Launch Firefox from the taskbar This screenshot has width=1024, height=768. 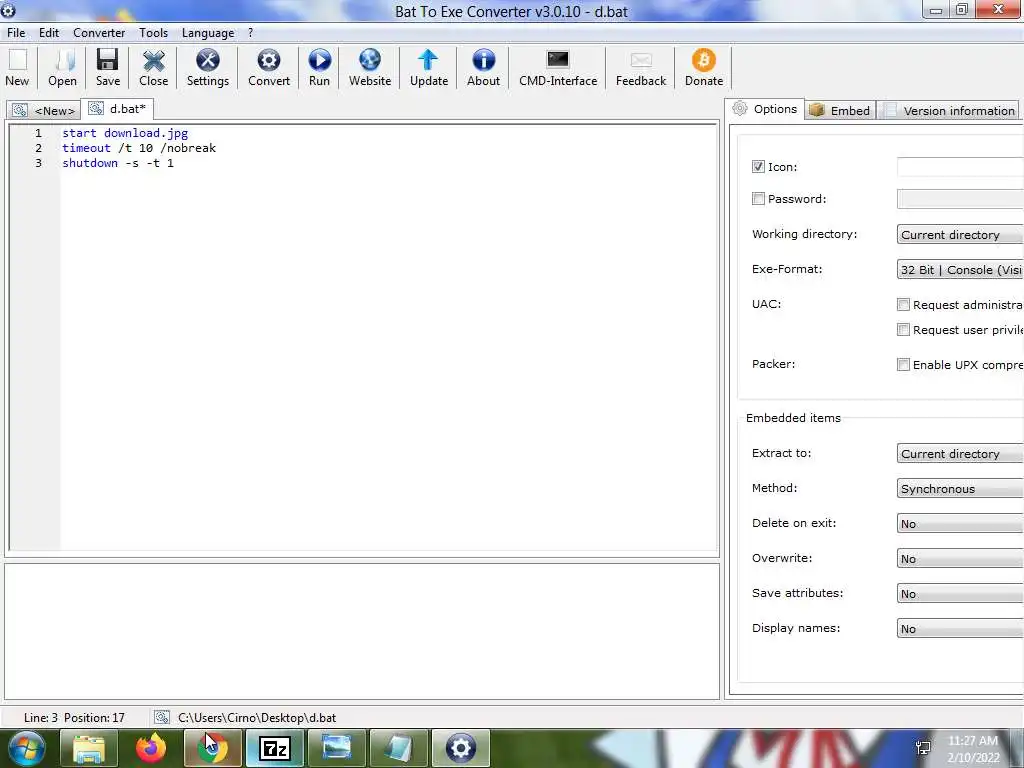pos(151,748)
